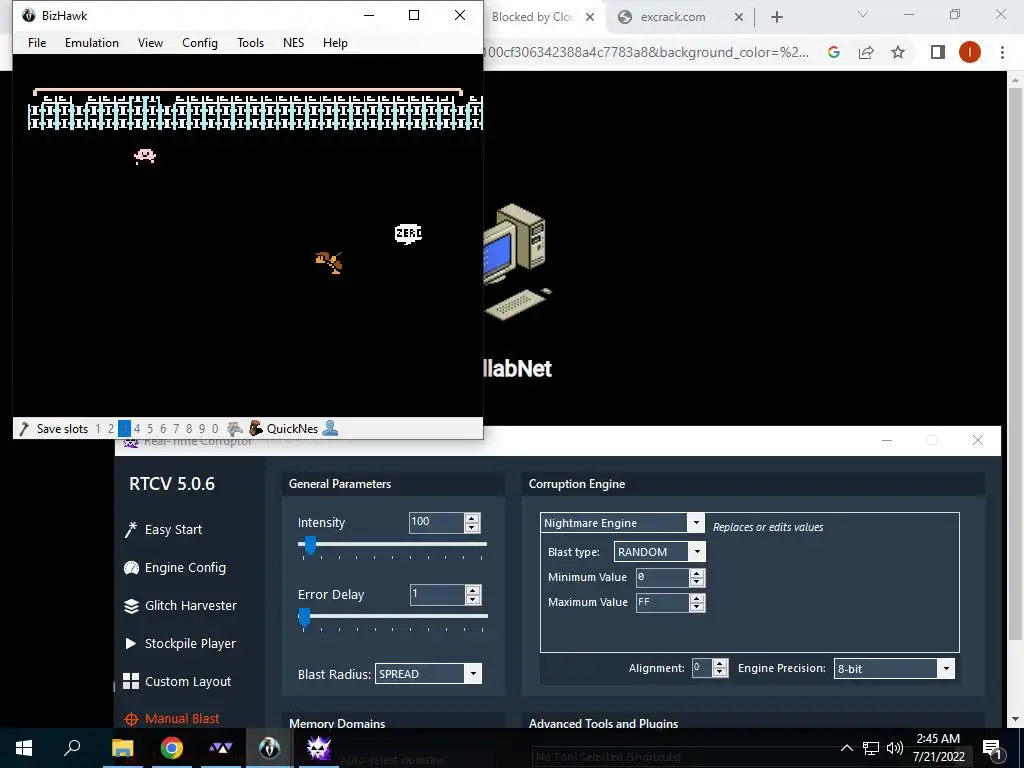Click the Error Delay value field
Screen dimensions: 1024x768
(x=436, y=594)
